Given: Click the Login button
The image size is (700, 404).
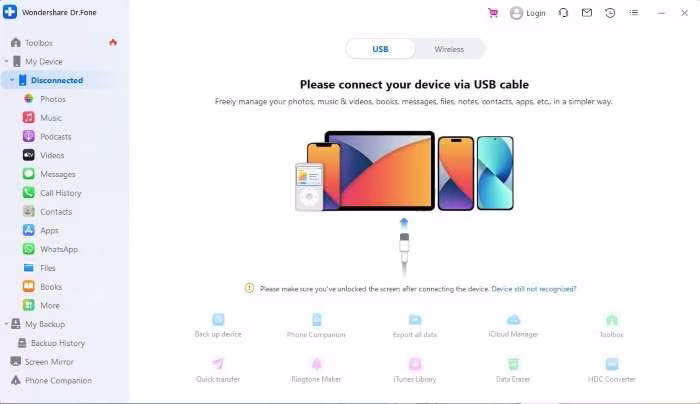Looking at the screenshot, I should click(x=528, y=13).
